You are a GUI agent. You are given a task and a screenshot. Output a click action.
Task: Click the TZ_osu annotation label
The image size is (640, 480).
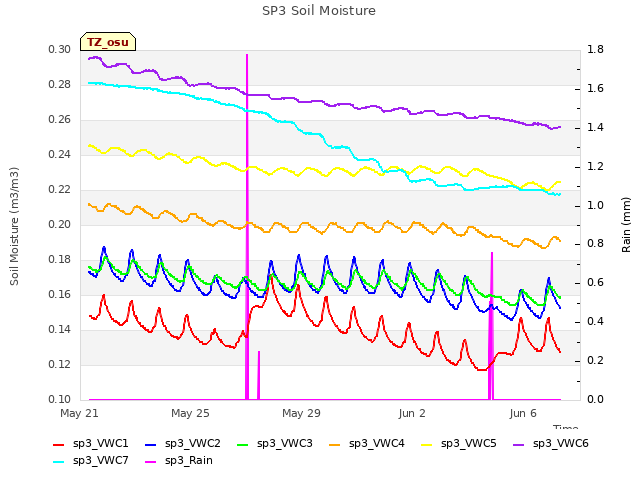[x=108, y=42]
